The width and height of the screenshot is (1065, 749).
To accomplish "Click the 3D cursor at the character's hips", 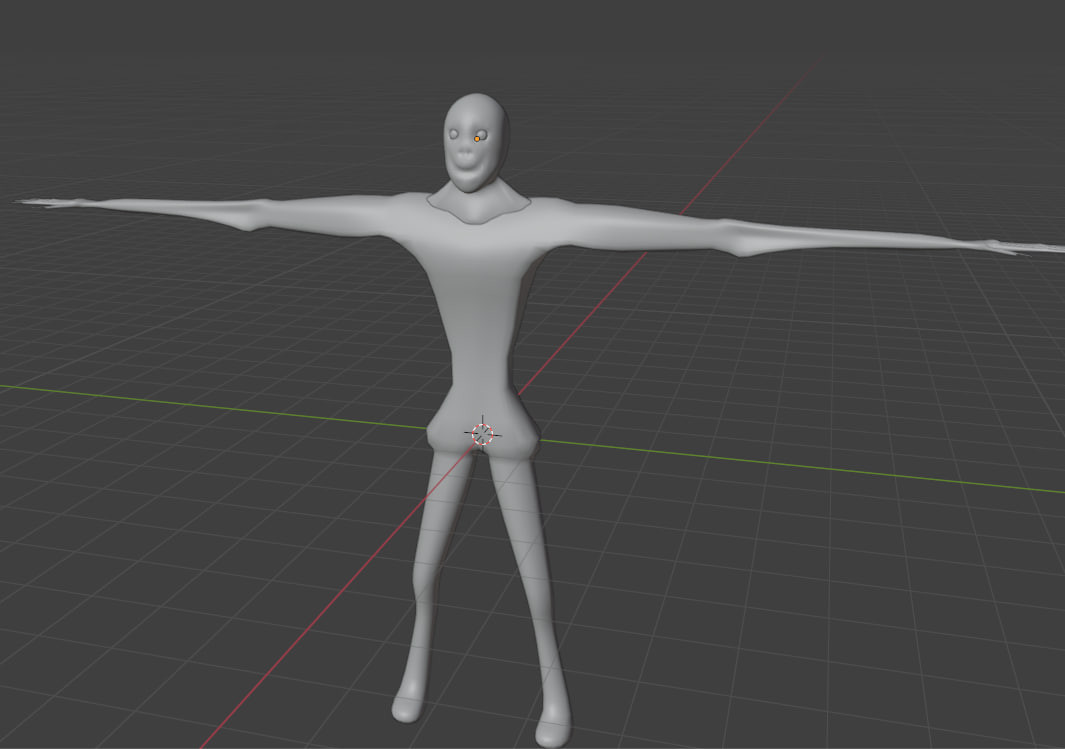I will tap(483, 433).
